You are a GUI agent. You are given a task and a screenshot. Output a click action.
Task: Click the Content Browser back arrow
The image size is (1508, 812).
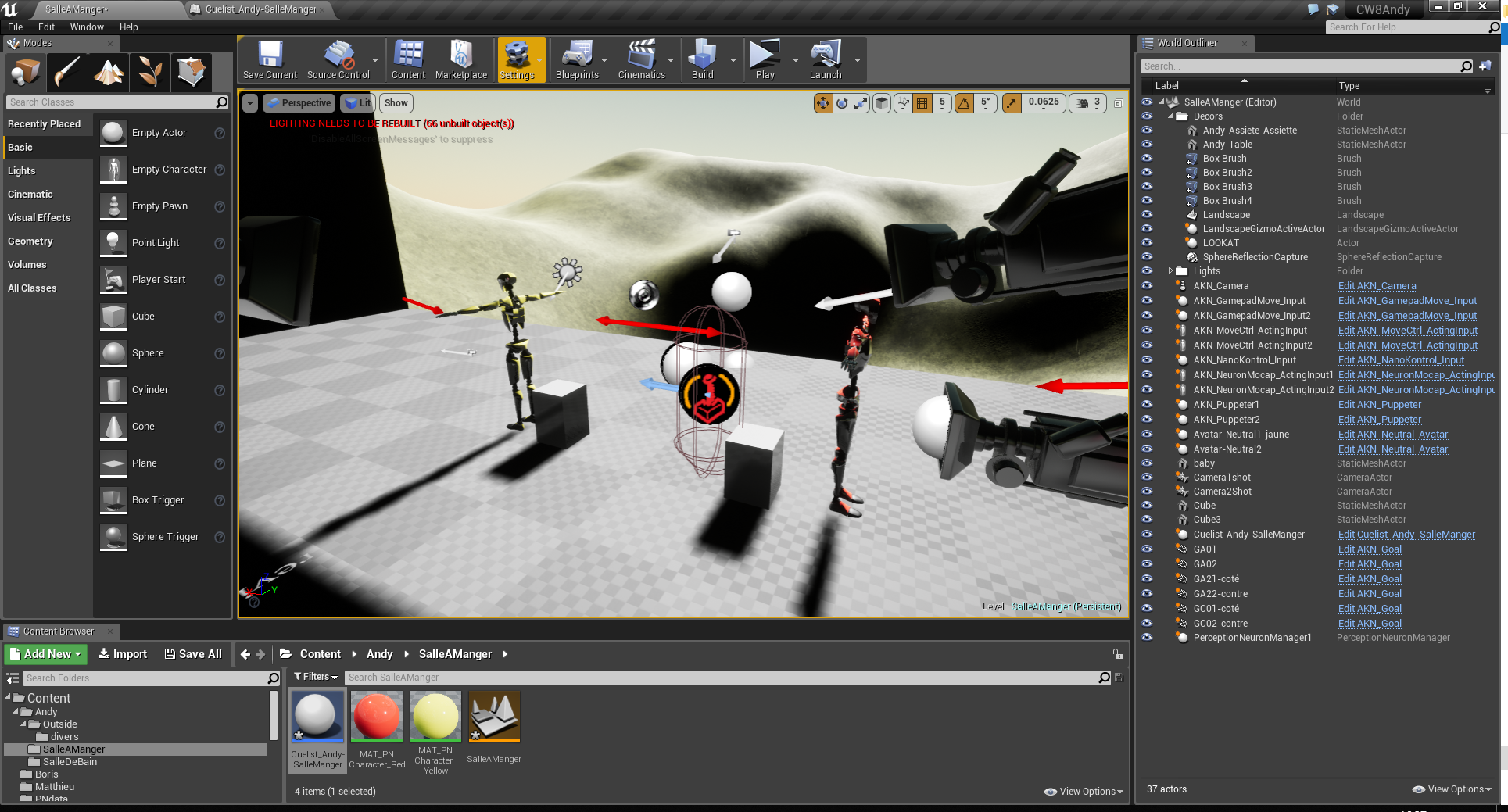pyautogui.click(x=245, y=654)
